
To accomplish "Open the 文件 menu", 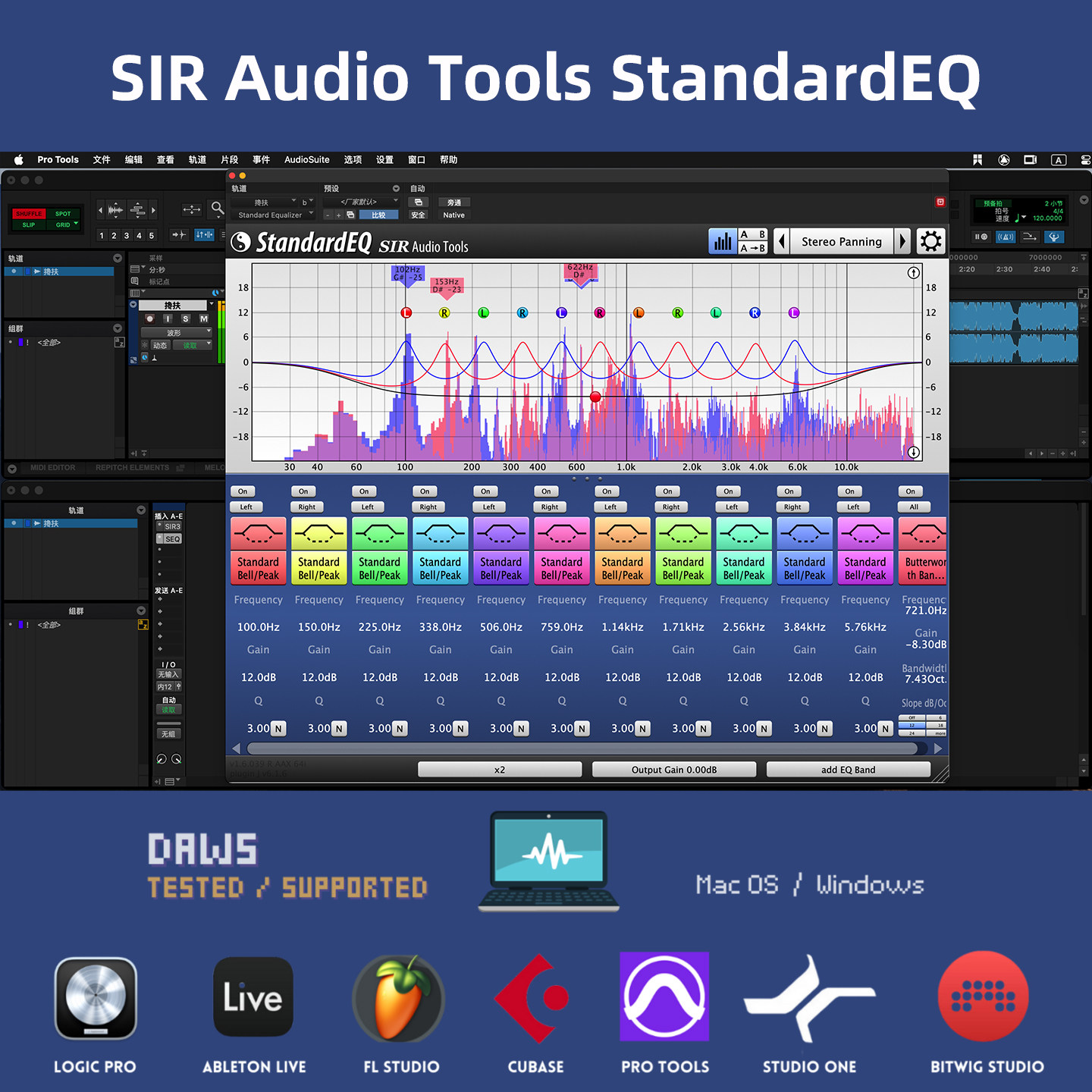I will tap(102, 160).
